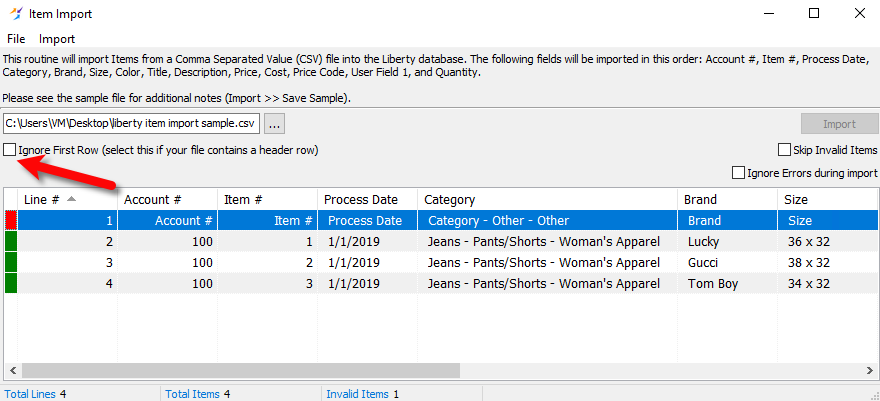Enable Ignore First Row checkbox
880x401 pixels.
click(x=10, y=150)
